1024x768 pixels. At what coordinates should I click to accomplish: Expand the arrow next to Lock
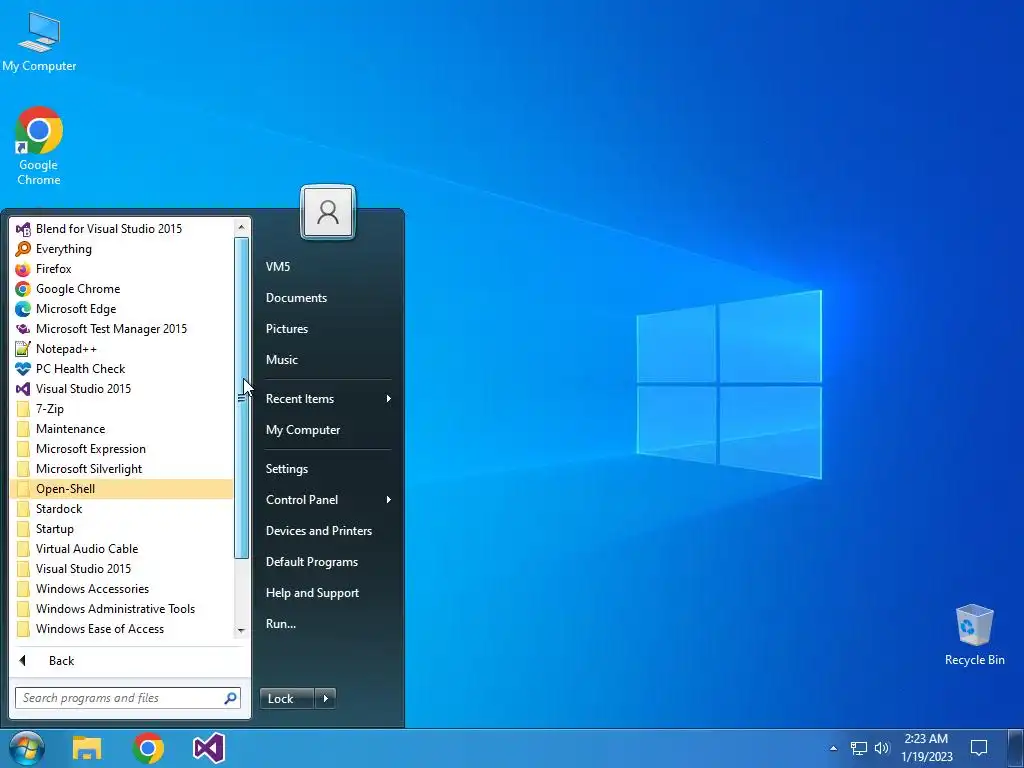[x=325, y=699]
